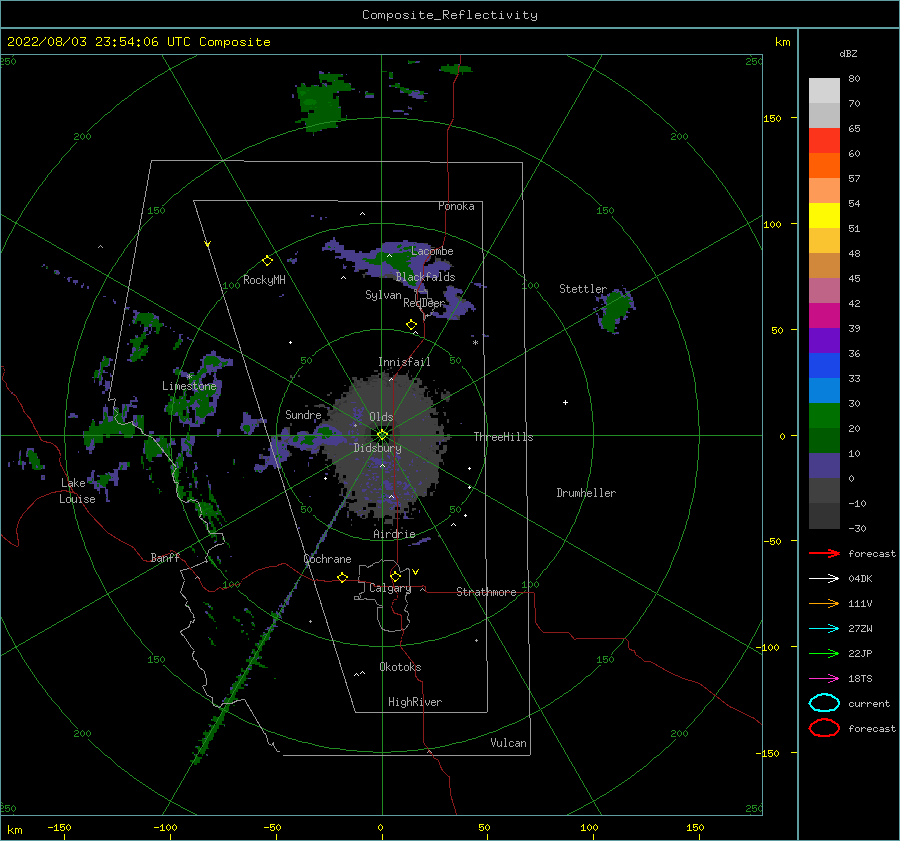Viewport: 900px width, 841px height.
Task: Select the bright yellow 51-54 dBZ swatch
Action: [x=824, y=216]
